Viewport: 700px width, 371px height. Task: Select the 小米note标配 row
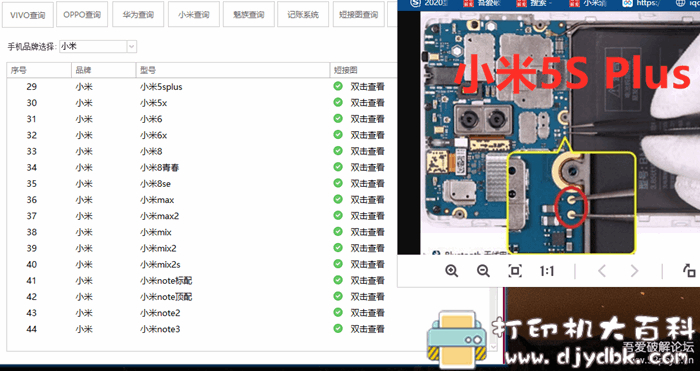pyautogui.click(x=202, y=280)
